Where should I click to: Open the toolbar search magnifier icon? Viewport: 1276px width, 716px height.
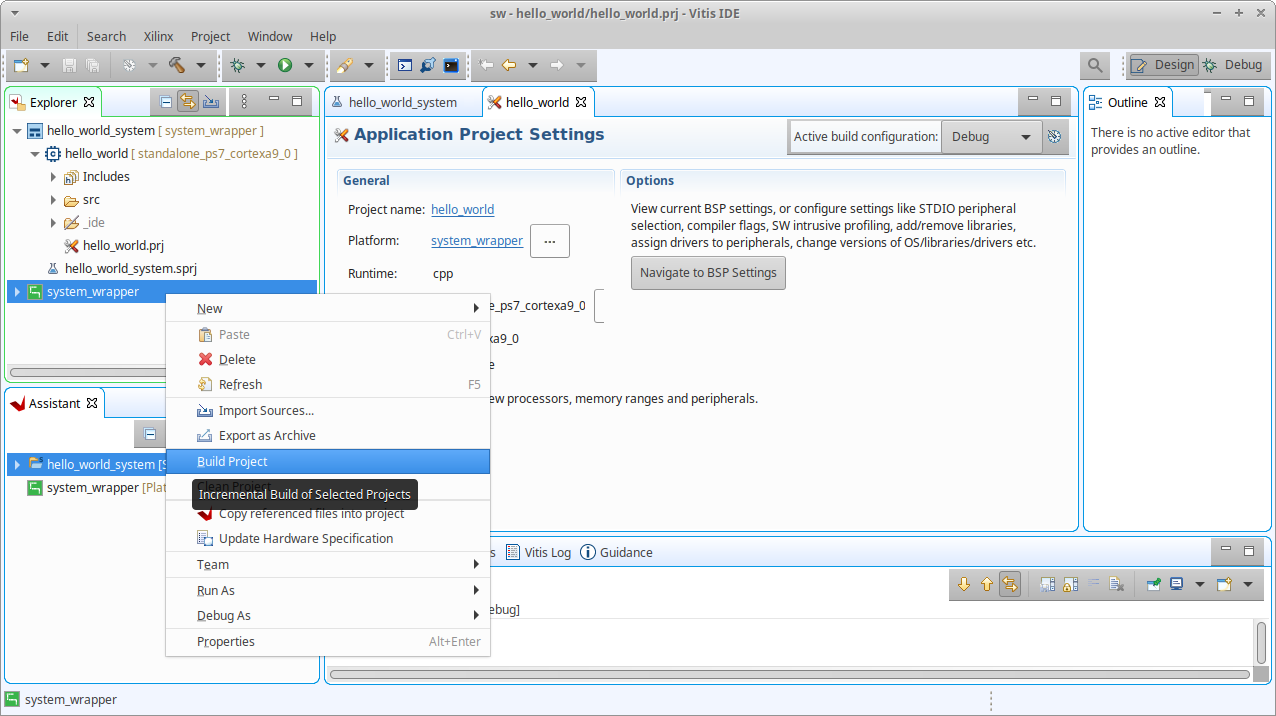point(1095,65)
